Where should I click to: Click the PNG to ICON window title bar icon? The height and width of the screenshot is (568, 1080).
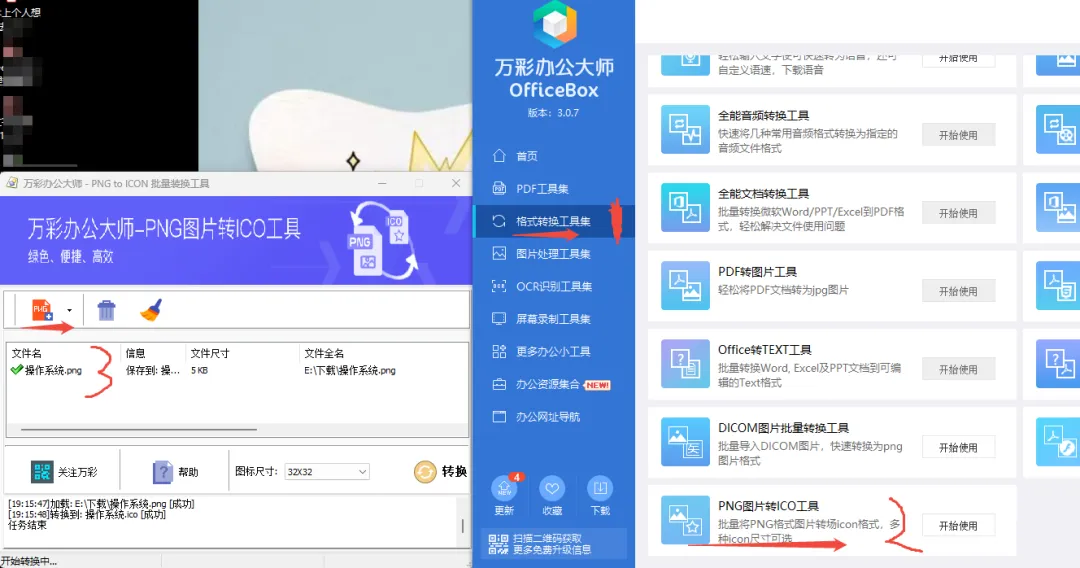pos(12,183)
